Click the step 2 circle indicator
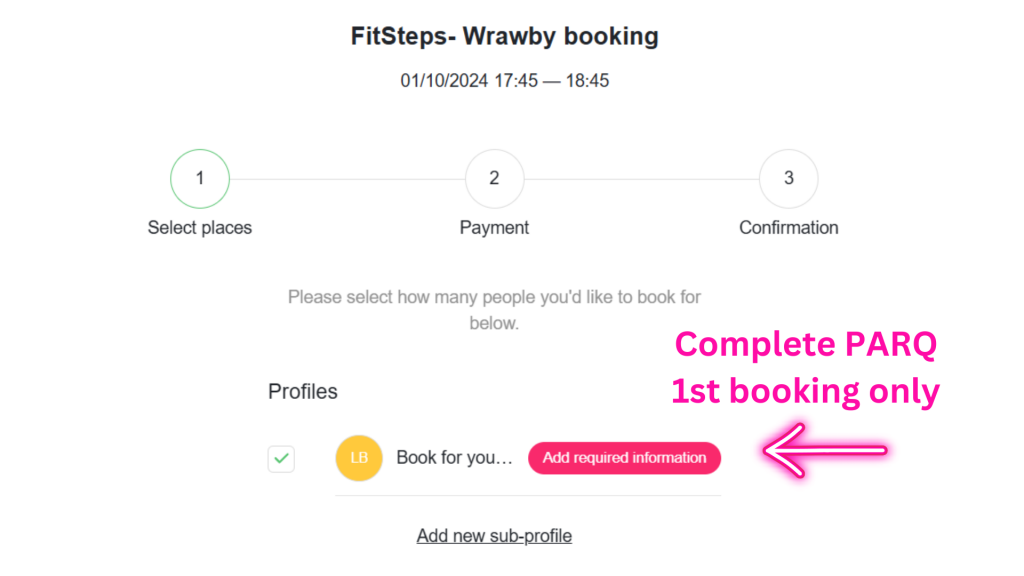The width and height of the screenshot is (1024, 576). coord(494,179)
